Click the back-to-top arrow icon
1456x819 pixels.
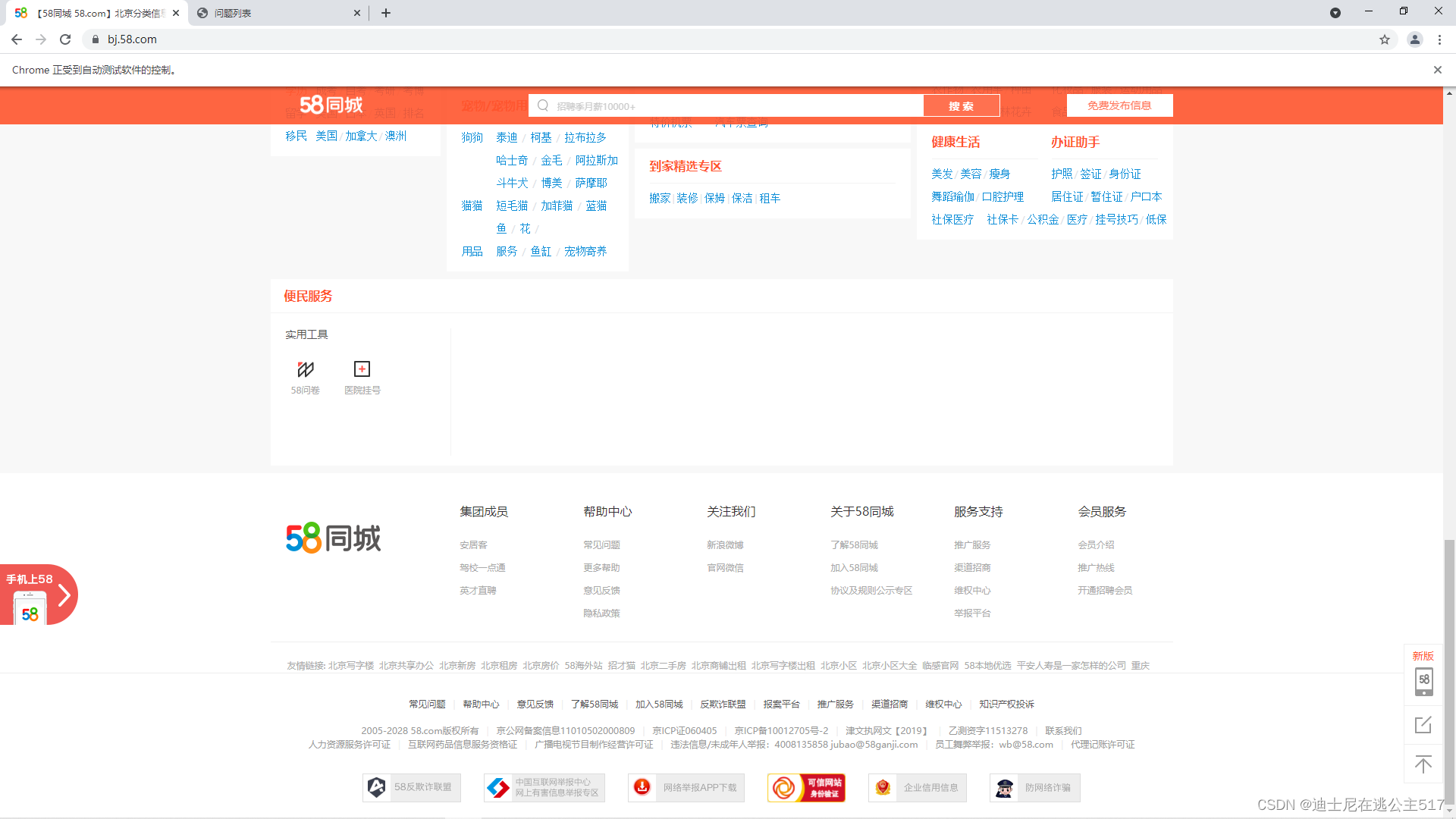click(1423, 764)
